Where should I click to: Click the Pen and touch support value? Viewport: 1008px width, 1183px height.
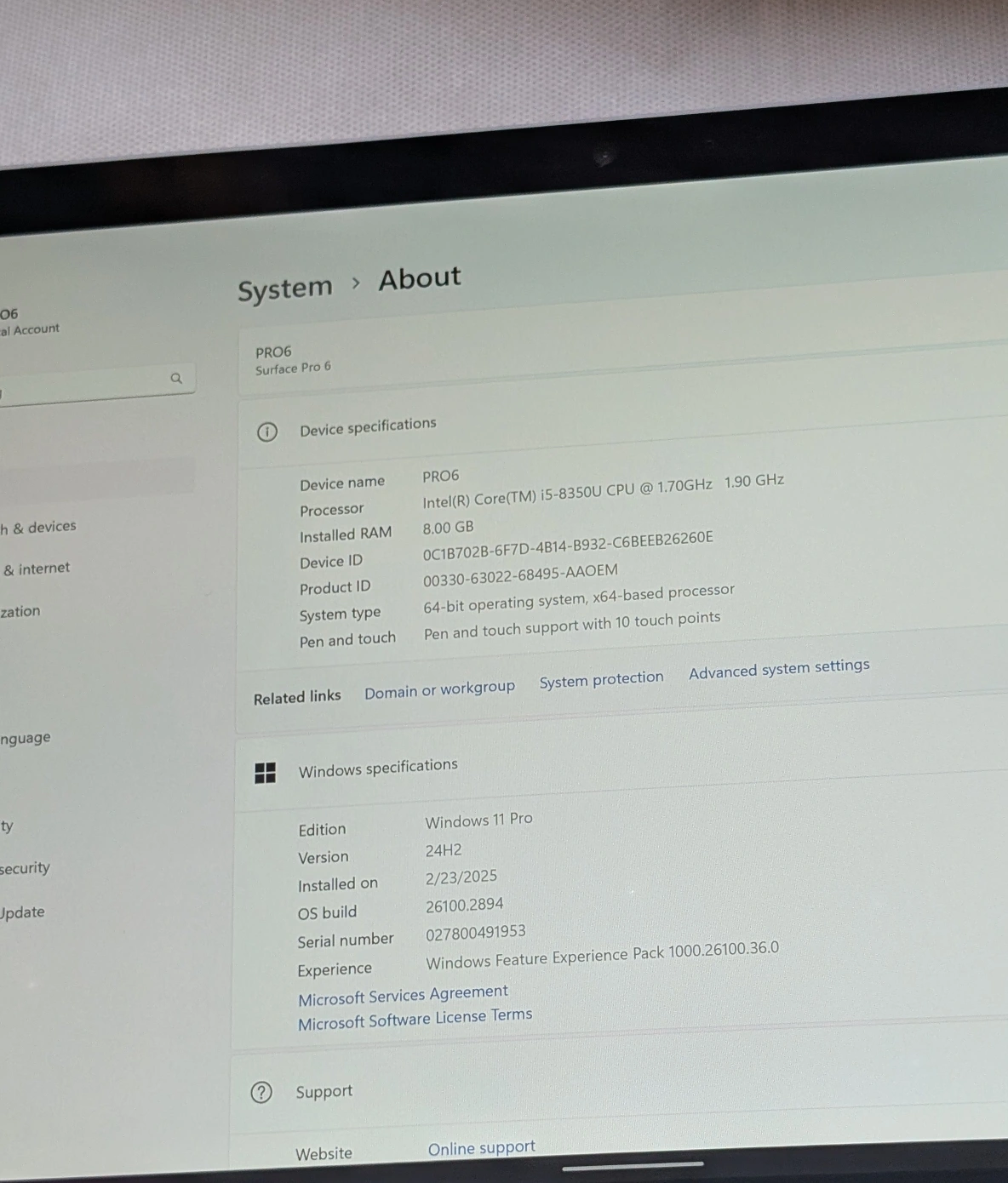point(572,626)
